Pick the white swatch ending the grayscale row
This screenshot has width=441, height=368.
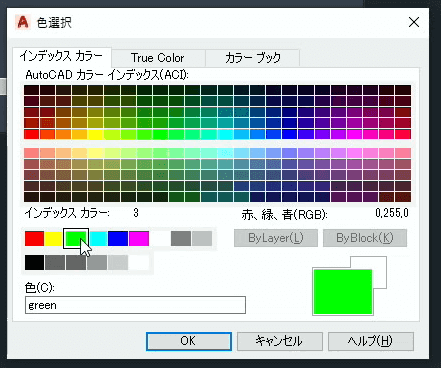tap(139, 263)
